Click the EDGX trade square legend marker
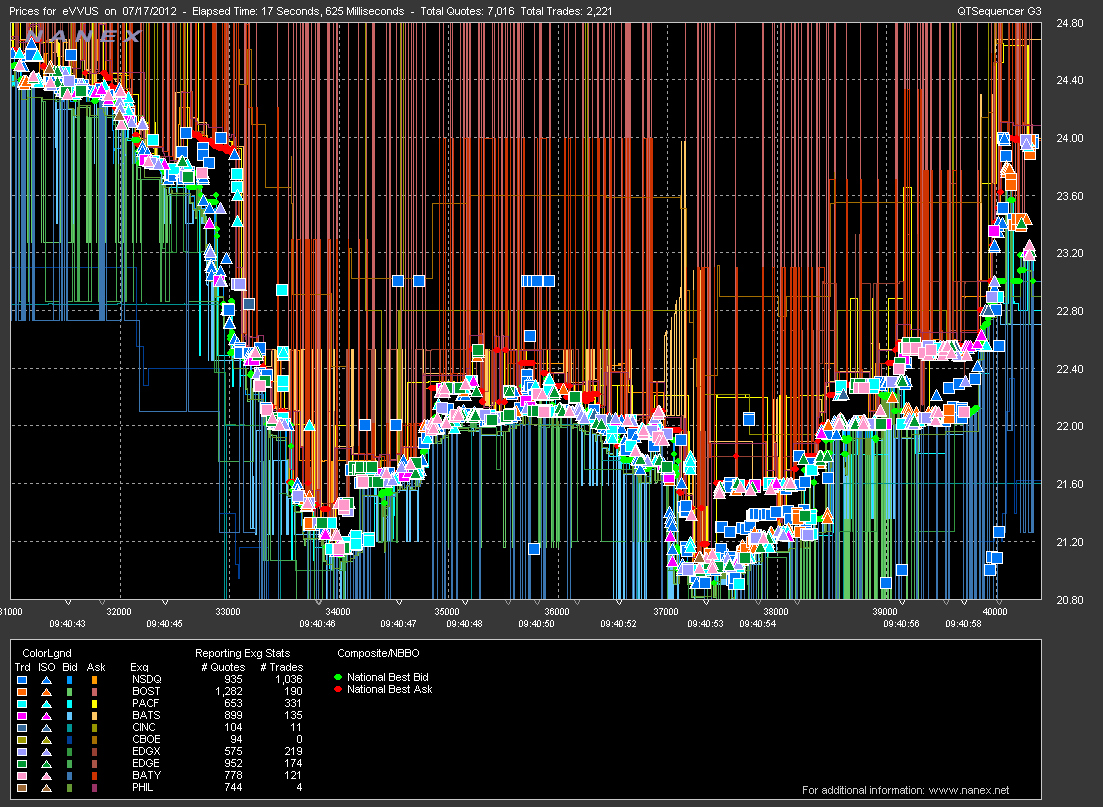1103x807 pixels. pos(22,752)
